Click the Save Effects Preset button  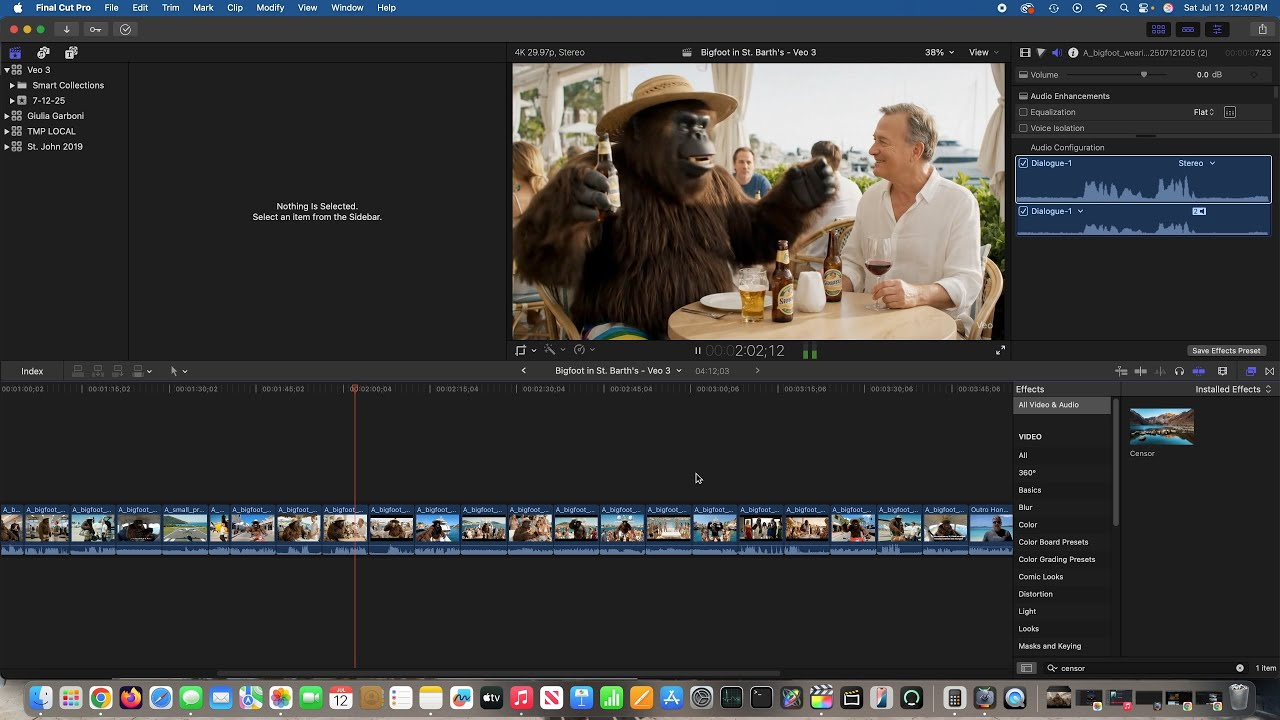point(1226,351)
